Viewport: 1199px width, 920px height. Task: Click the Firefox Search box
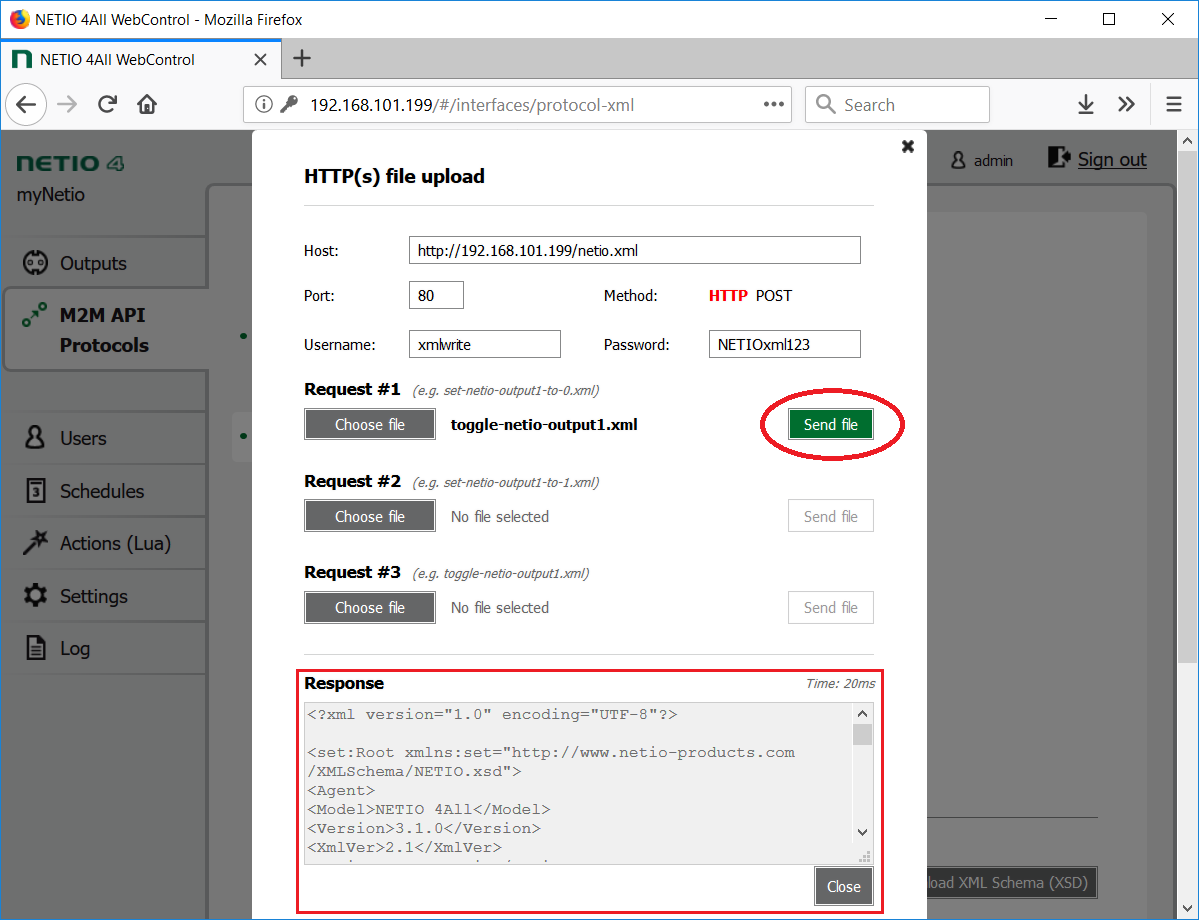[x=897, y=105]
